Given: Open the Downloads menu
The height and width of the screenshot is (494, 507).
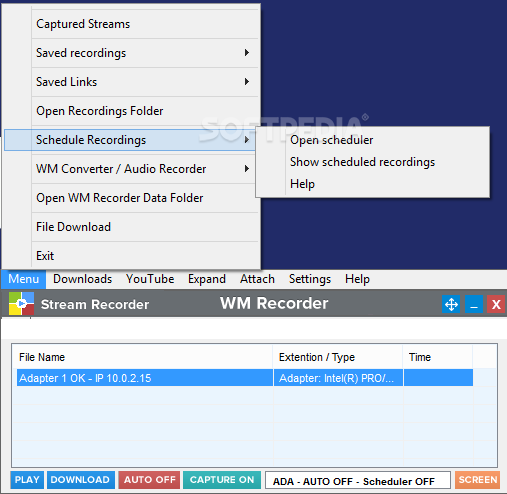Looking at the screenshot, I should (82, 279).
